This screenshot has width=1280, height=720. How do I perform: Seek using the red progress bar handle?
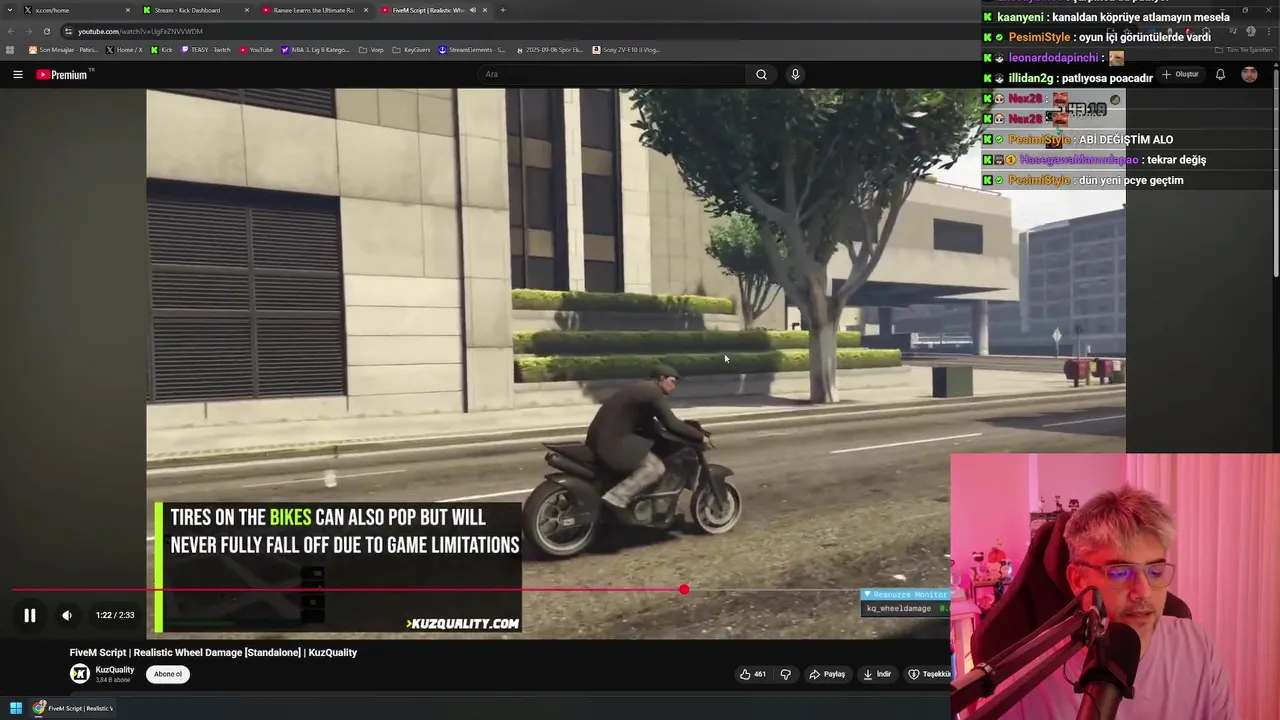tap(684, 590)
